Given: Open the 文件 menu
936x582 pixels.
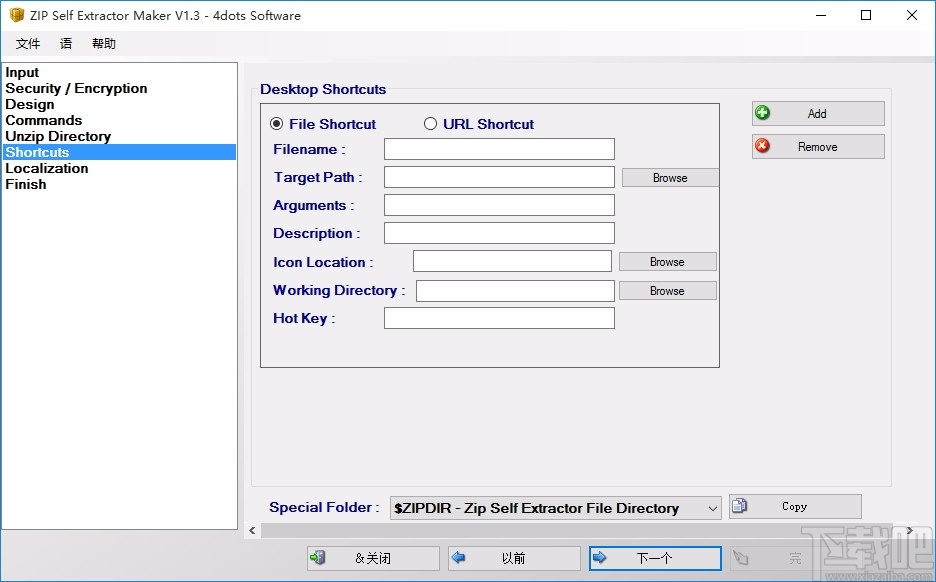Looking at the screenshot, I should (x=28, y=44).
